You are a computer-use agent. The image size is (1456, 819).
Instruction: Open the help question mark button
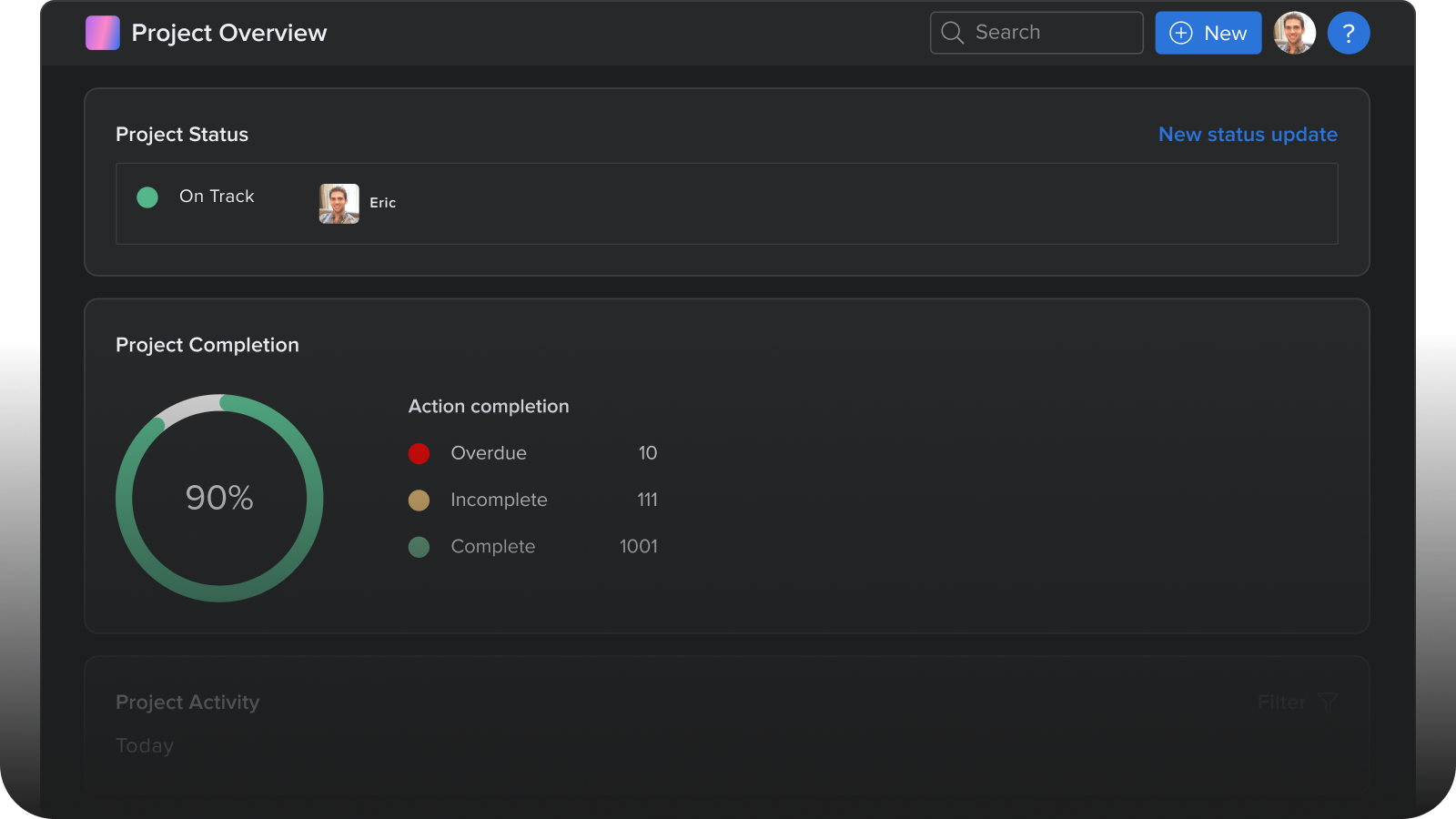pyautogui.click(x=1348, y=33)
